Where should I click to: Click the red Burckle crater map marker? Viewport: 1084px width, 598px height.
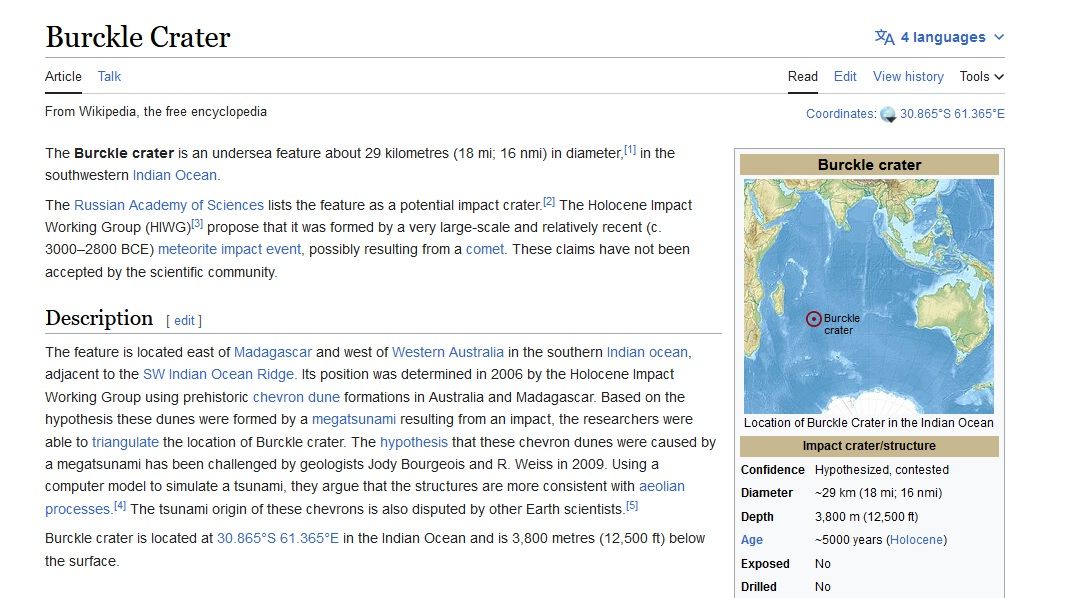tap(814, 319)
